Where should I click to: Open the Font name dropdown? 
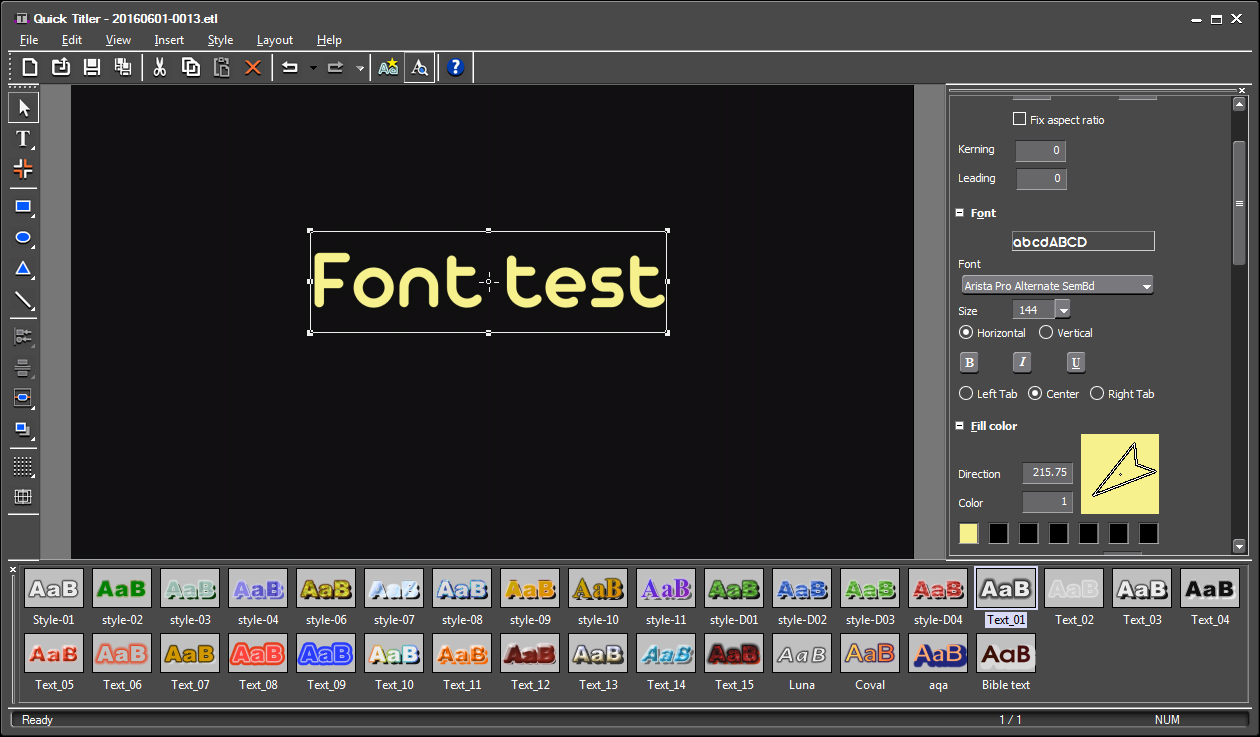pos(1146,286)
